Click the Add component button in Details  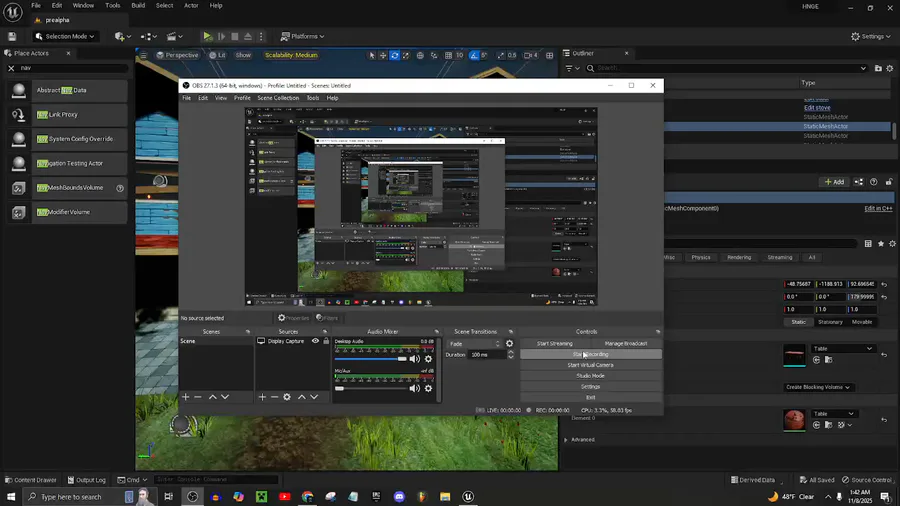coord(834,182)
